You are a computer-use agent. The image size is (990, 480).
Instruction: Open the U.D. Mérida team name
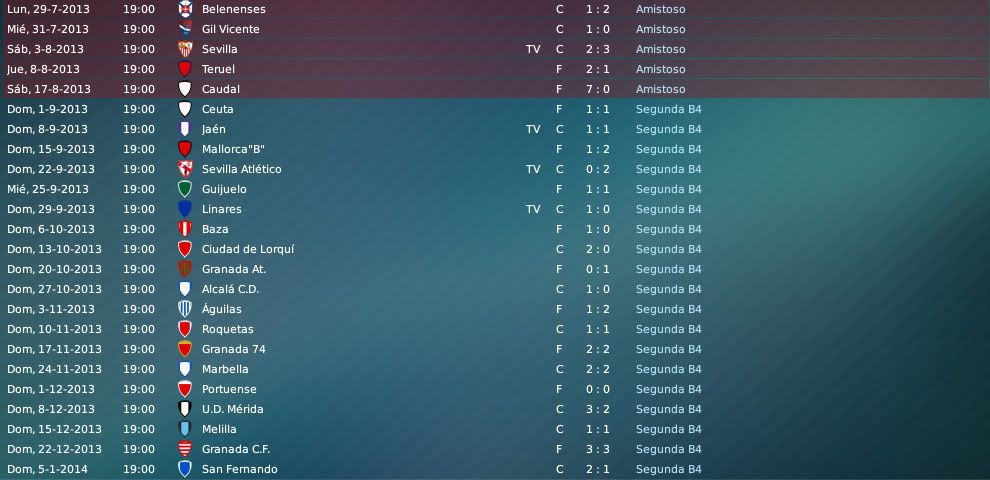coord(232,409)
